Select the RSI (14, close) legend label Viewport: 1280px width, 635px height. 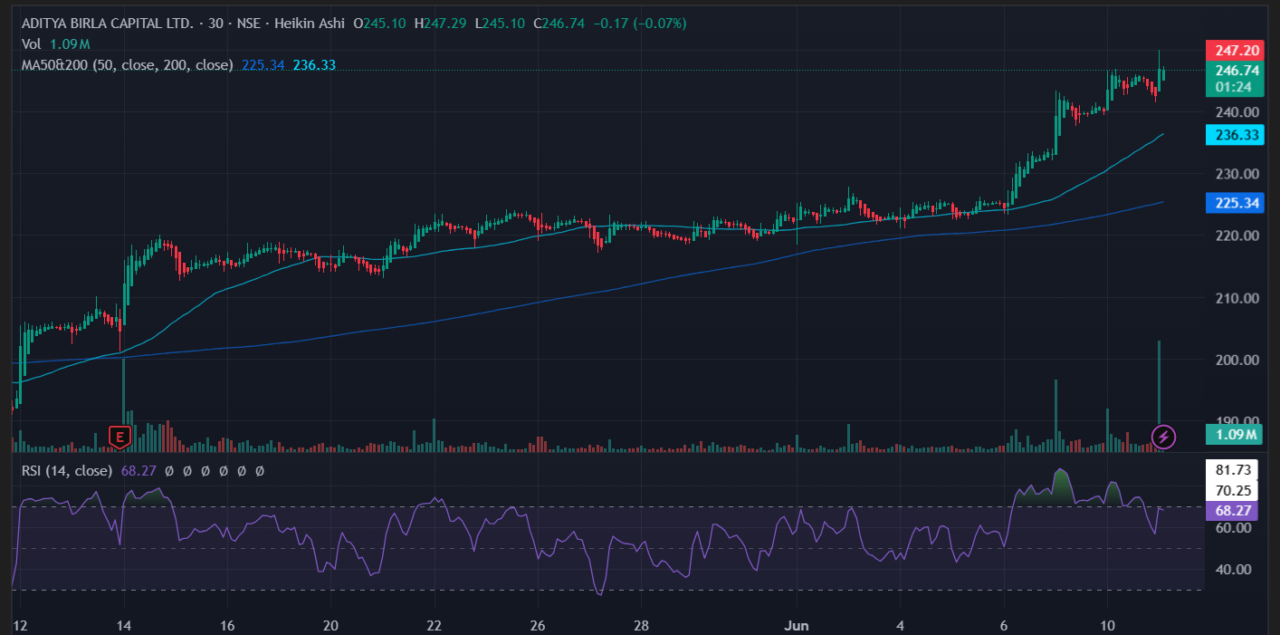click(x=66, y=470)
